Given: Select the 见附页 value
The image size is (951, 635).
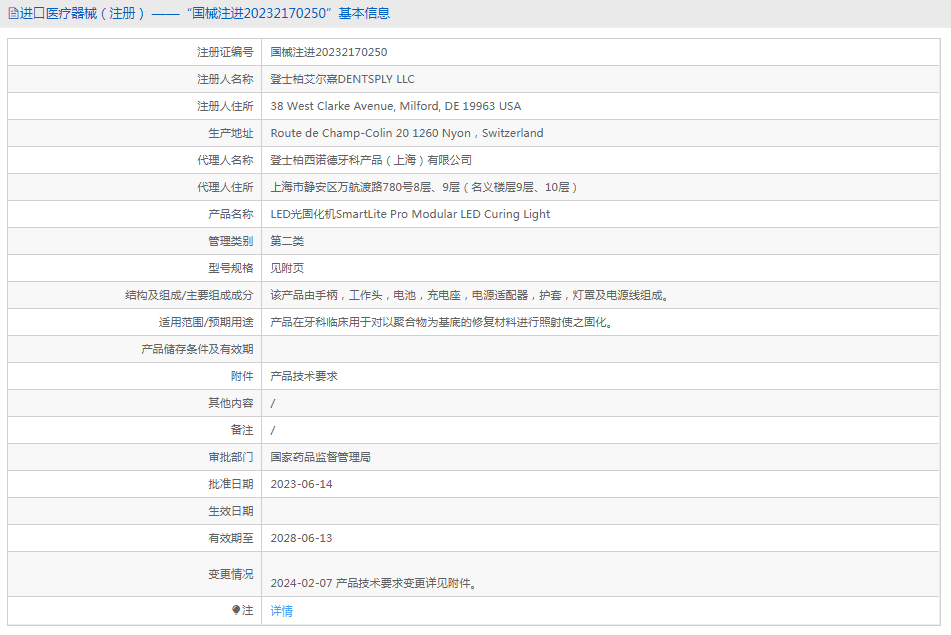Looking at the screenshot, I should pyautogui.click(x=287, y=268).
